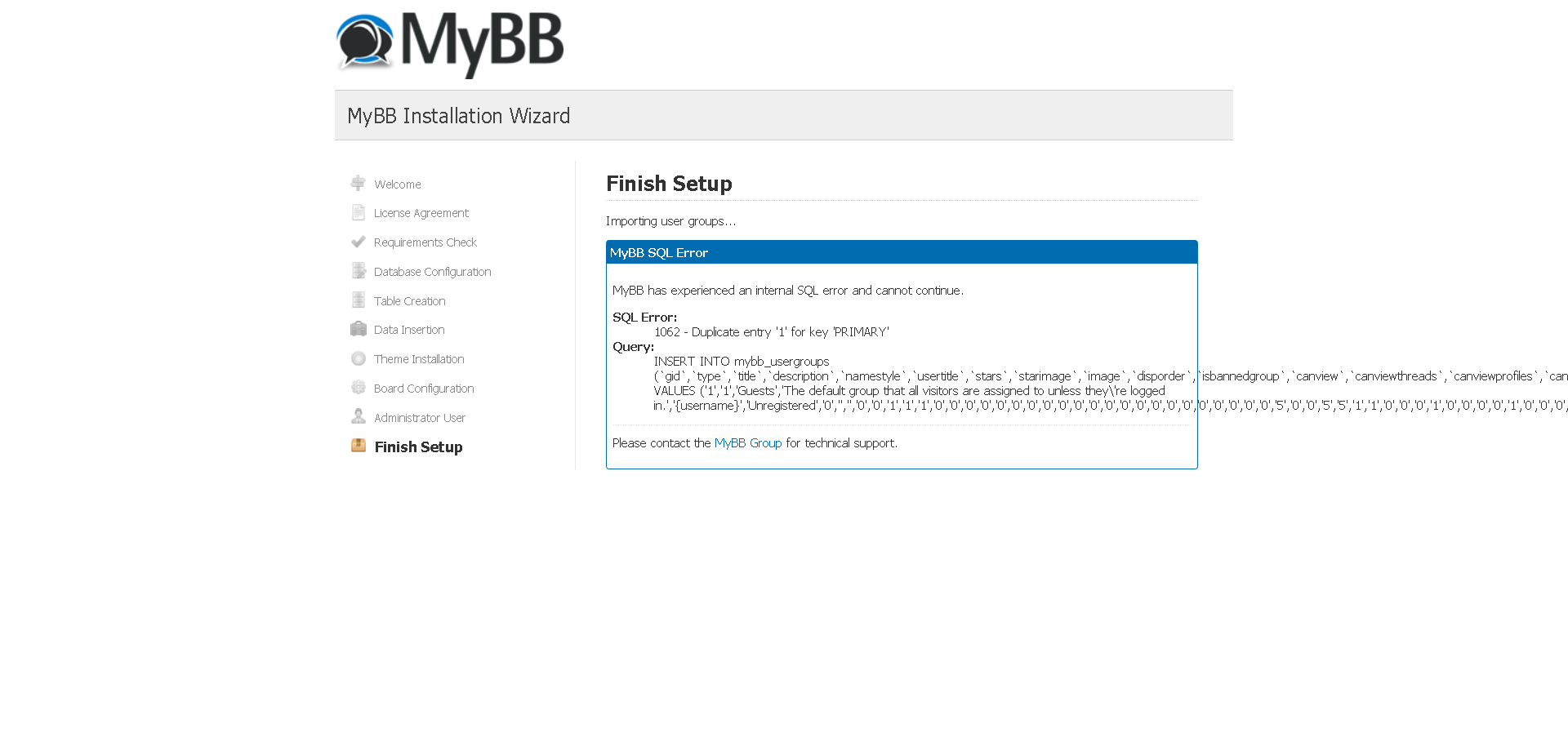Click the Board Configuration gear icon

click(358, 388)
